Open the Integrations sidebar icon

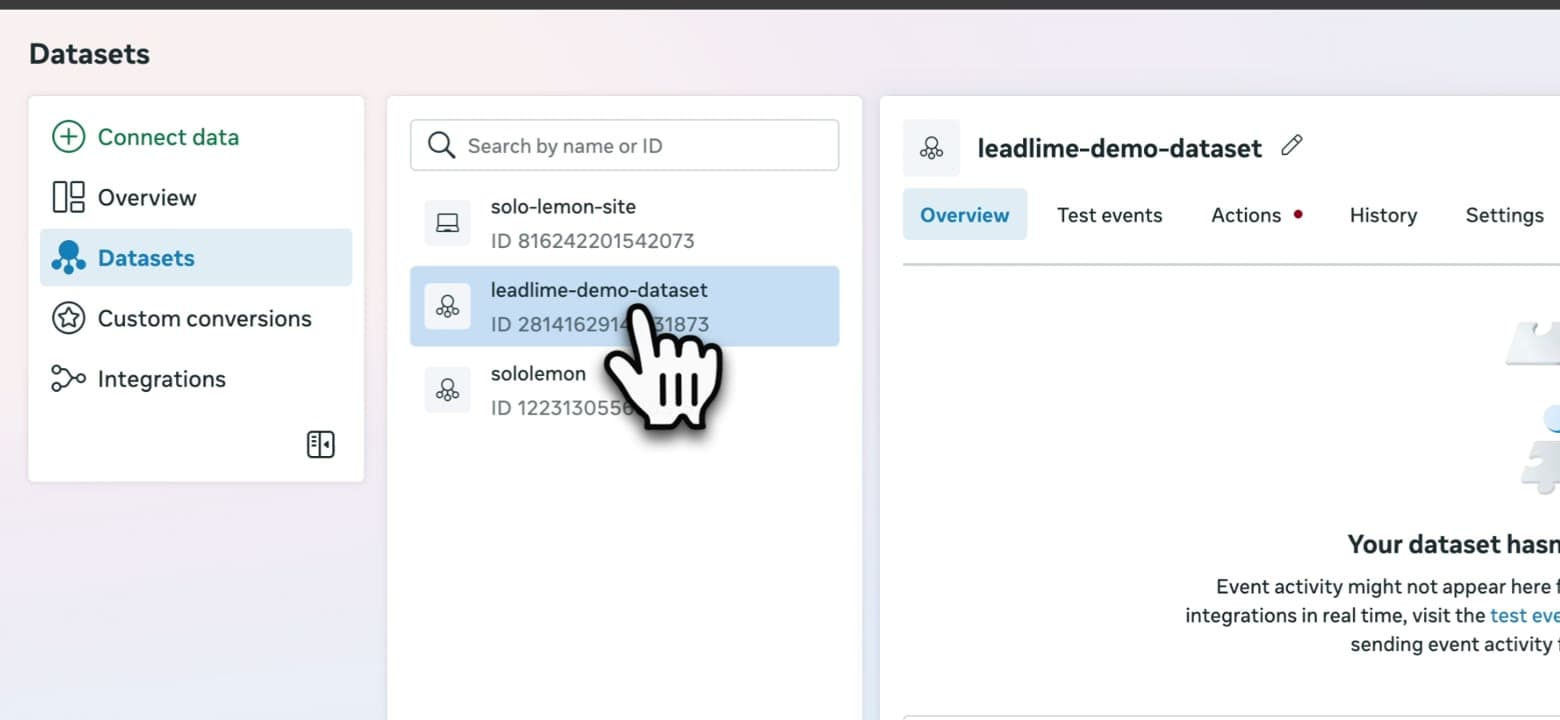tap(68, 379)
